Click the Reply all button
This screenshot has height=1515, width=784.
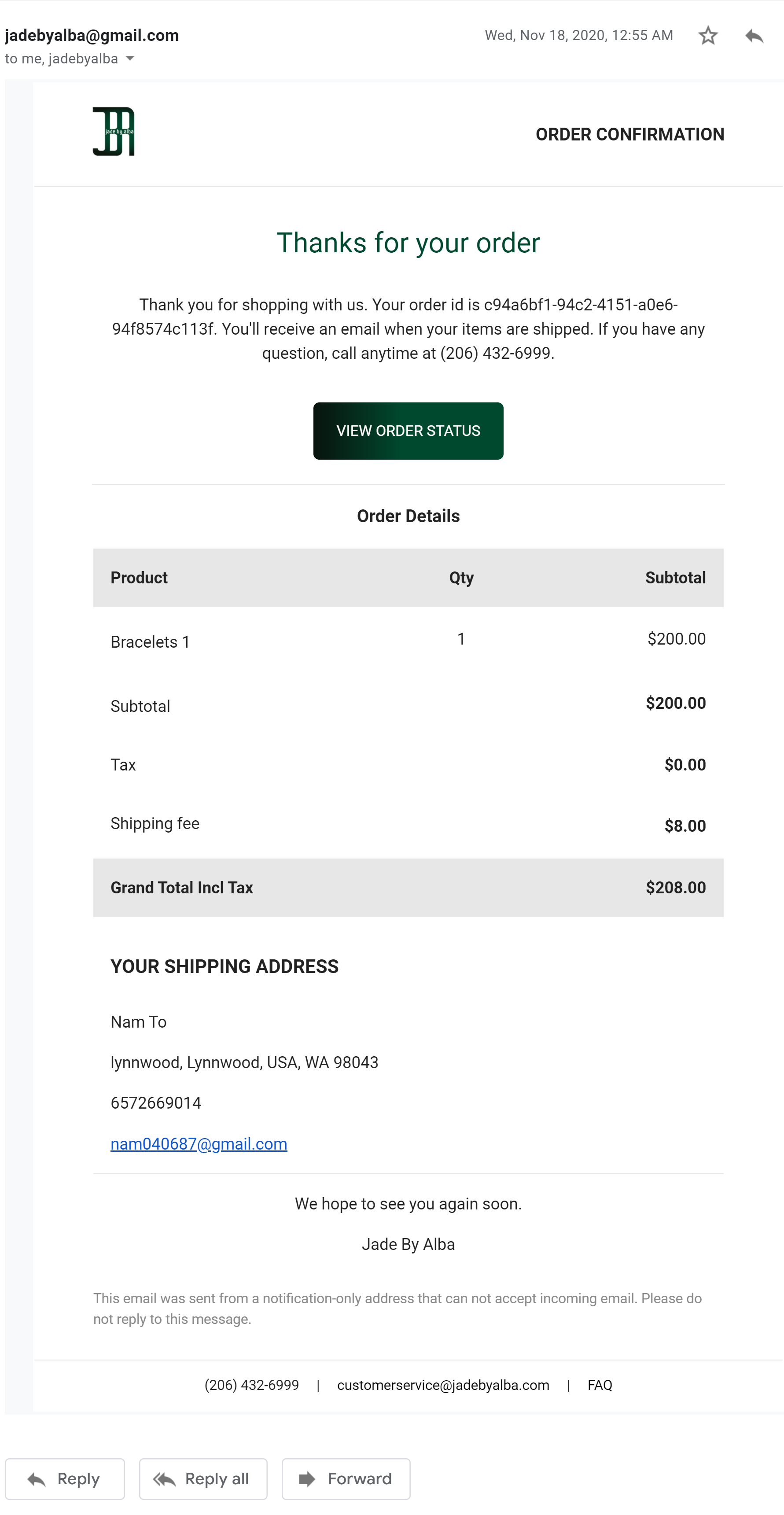203,1478
